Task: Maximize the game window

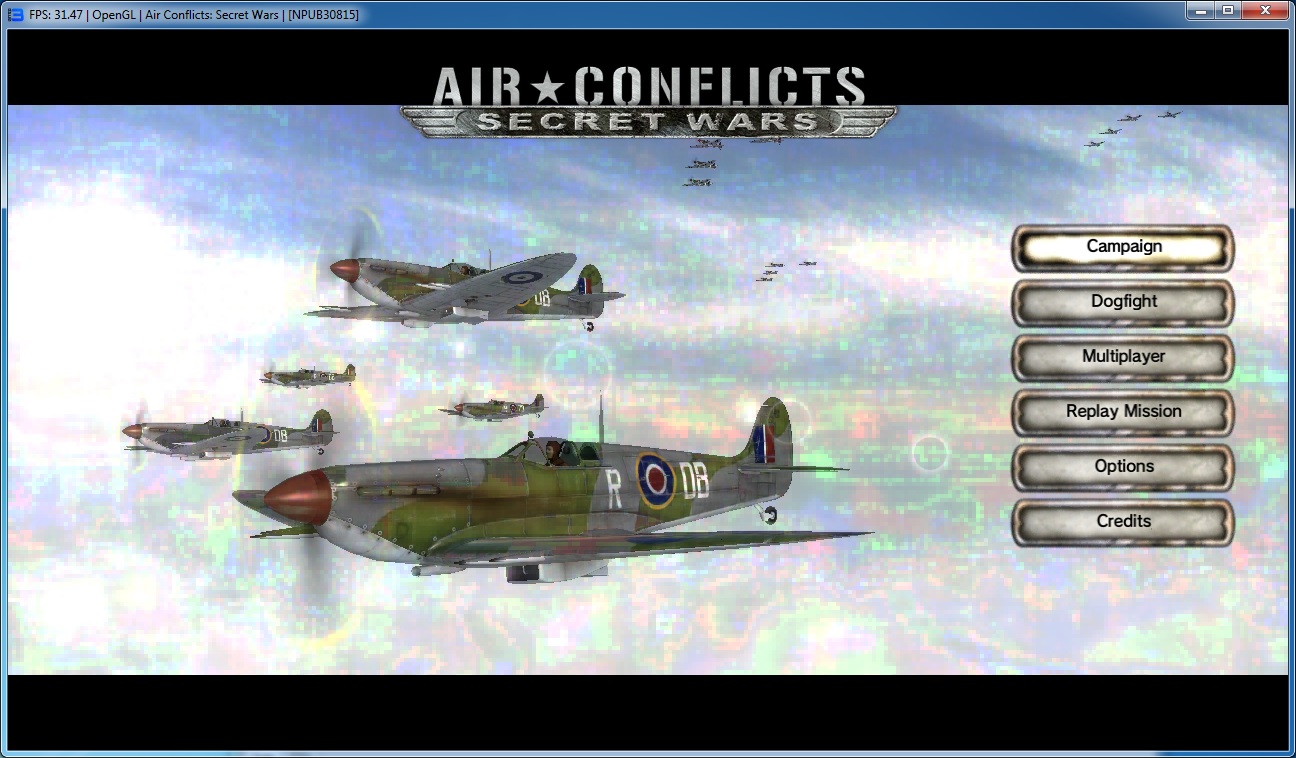Action: pos(1227,11)
